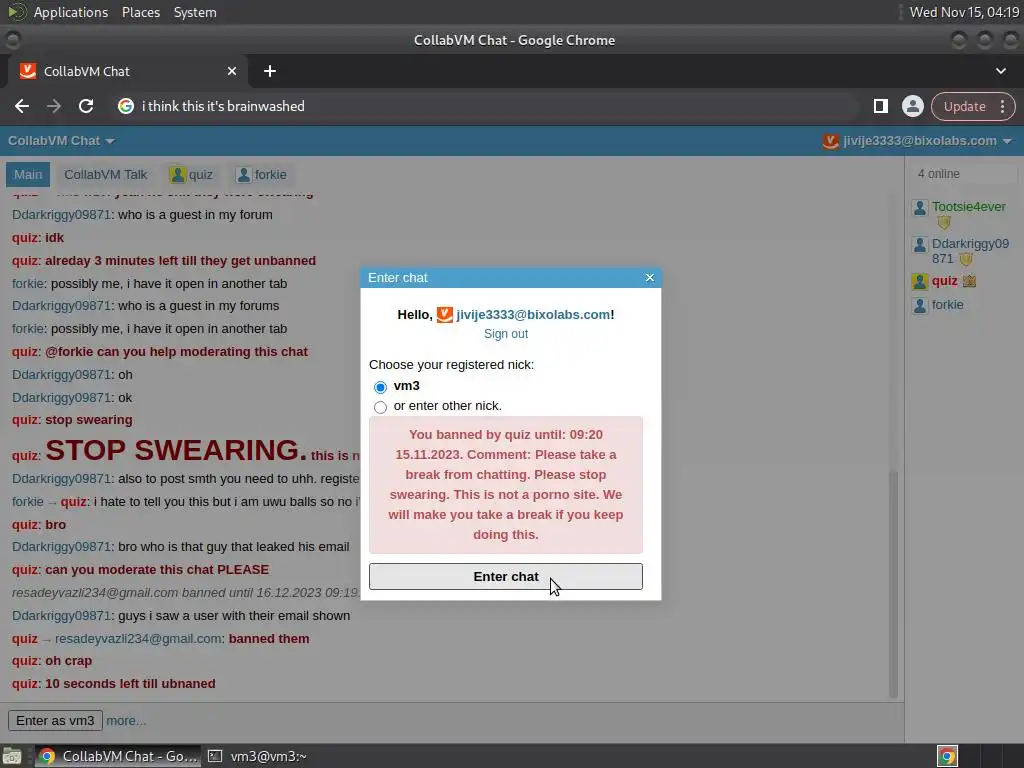
Task: Click the badge icon beside quiz
Action: (969, 281)
